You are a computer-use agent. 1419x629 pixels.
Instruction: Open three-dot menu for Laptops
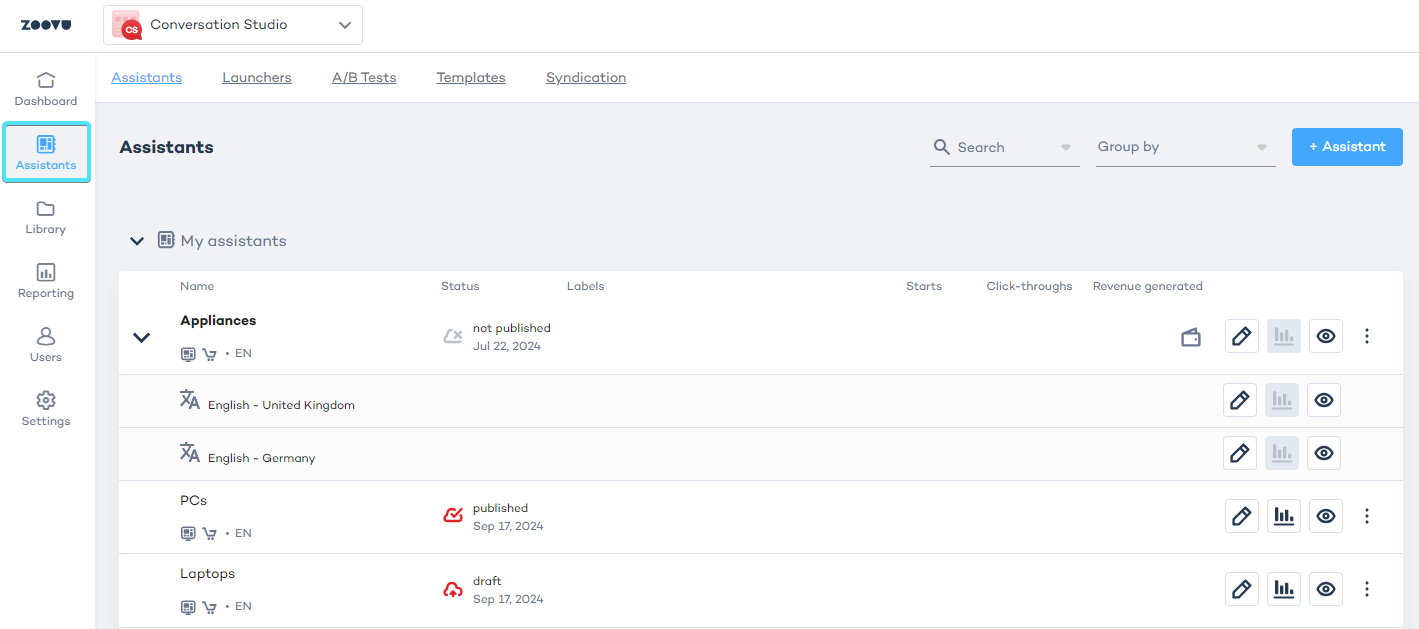[1367, 589]
